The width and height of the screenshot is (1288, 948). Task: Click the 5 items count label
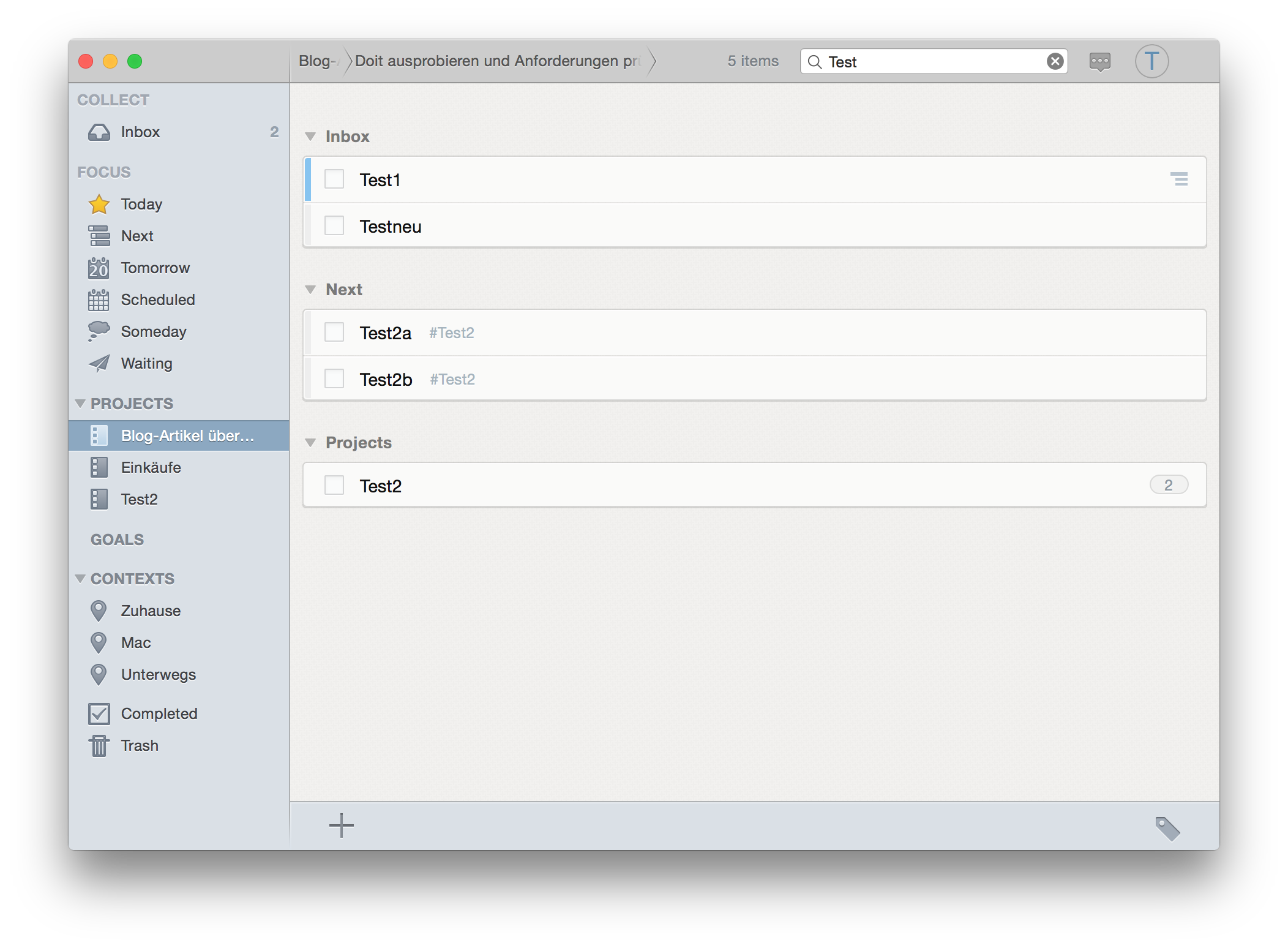tap(753, 61)
